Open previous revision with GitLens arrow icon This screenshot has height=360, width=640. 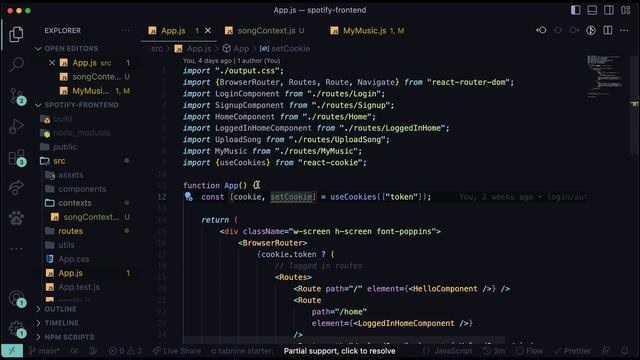541,30
